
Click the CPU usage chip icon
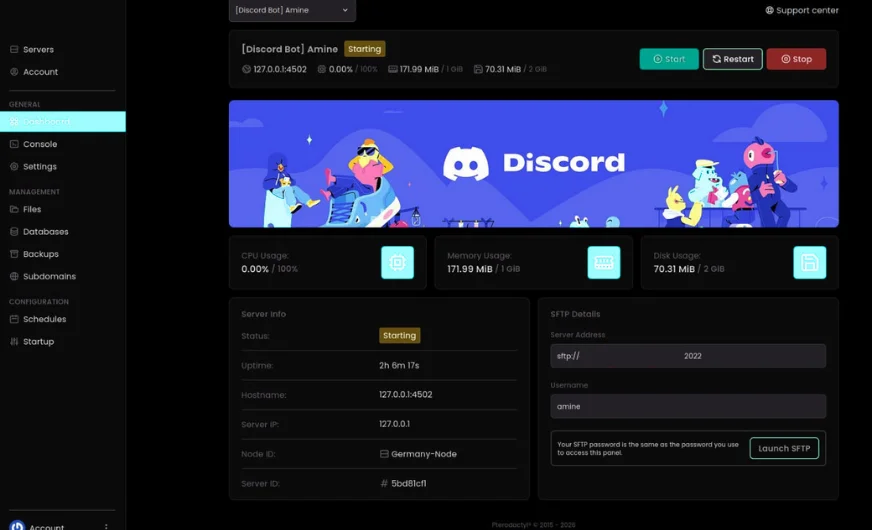tap(397, 262)
